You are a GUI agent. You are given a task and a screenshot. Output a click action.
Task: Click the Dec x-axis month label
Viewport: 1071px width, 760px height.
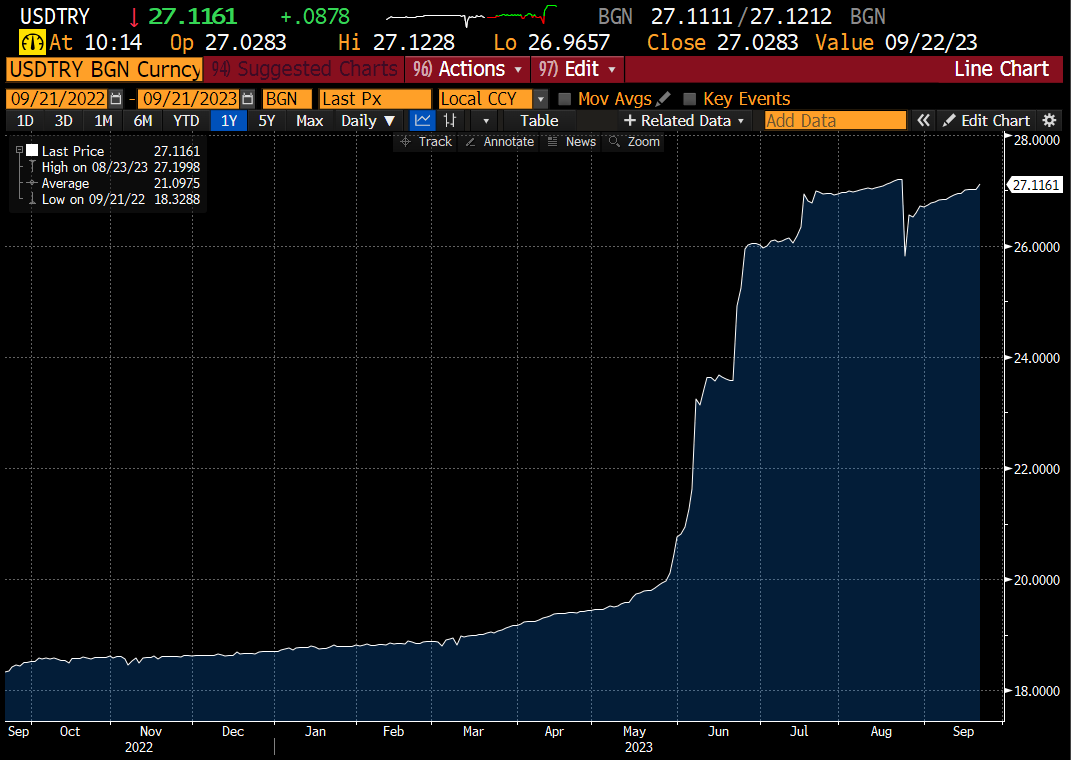pyautogui.click(x=233, y=731)
